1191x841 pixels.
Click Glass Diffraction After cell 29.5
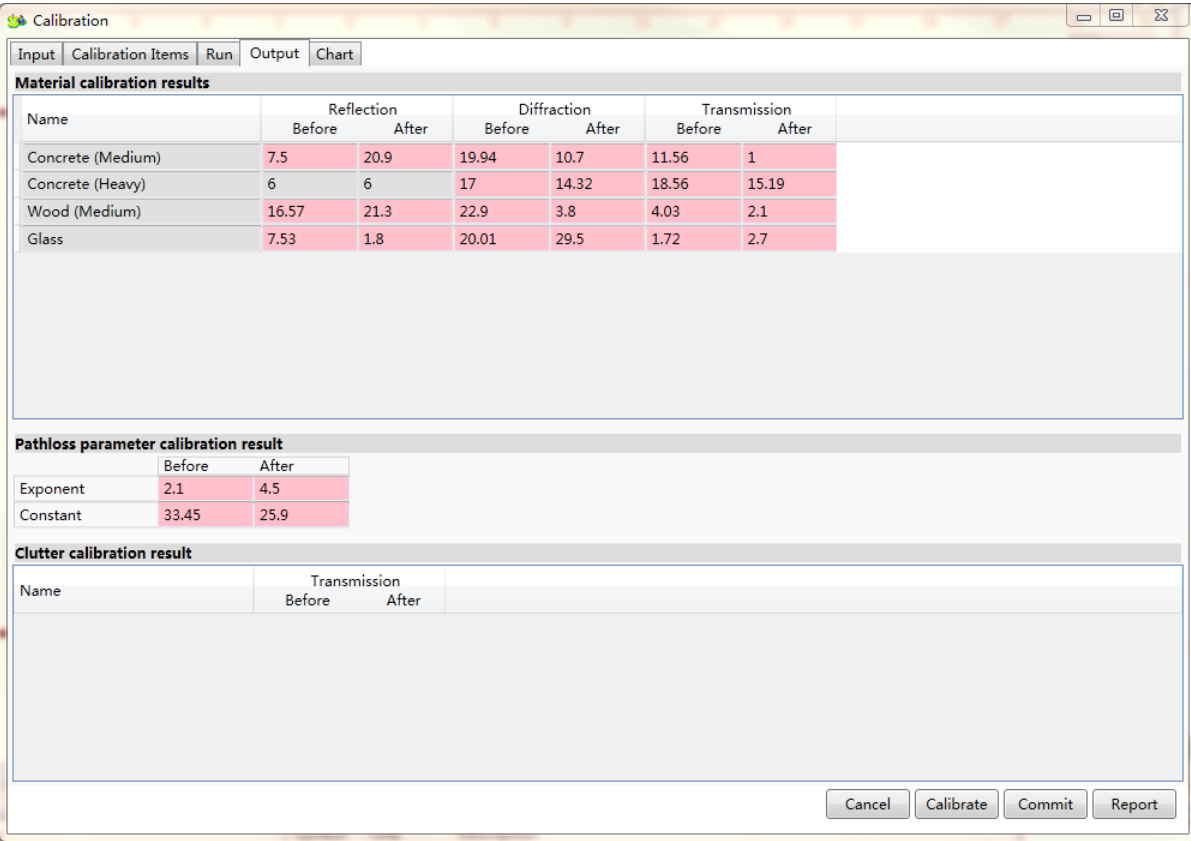[x=596, y=239]
